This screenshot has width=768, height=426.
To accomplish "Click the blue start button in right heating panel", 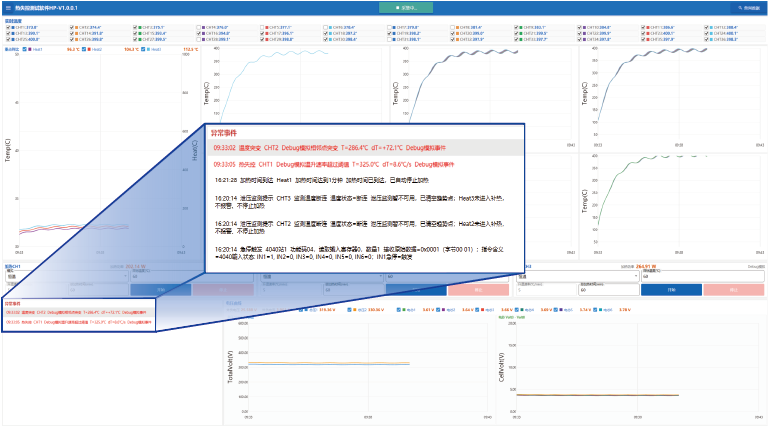I will coord(672,290).
